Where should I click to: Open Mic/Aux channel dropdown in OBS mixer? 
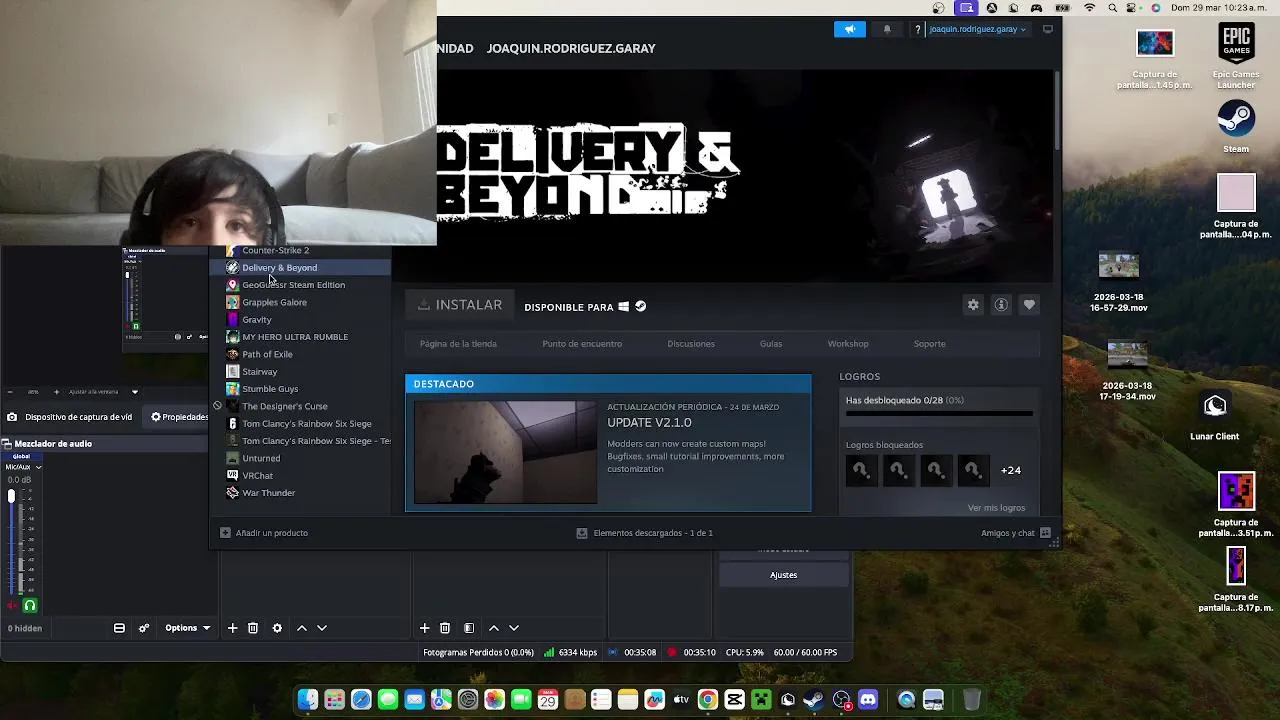tap(40, 467)
